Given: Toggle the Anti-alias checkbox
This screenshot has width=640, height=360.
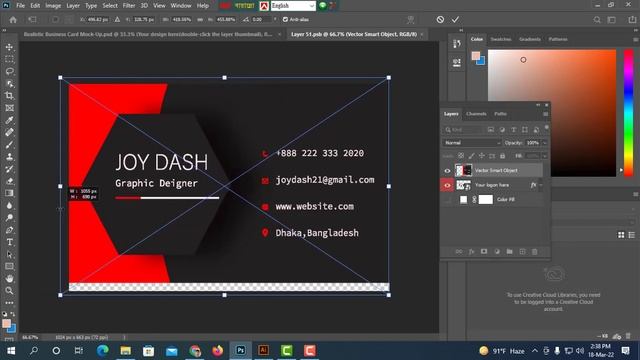Looking at the screenshot, I should (x=285, y=20).
